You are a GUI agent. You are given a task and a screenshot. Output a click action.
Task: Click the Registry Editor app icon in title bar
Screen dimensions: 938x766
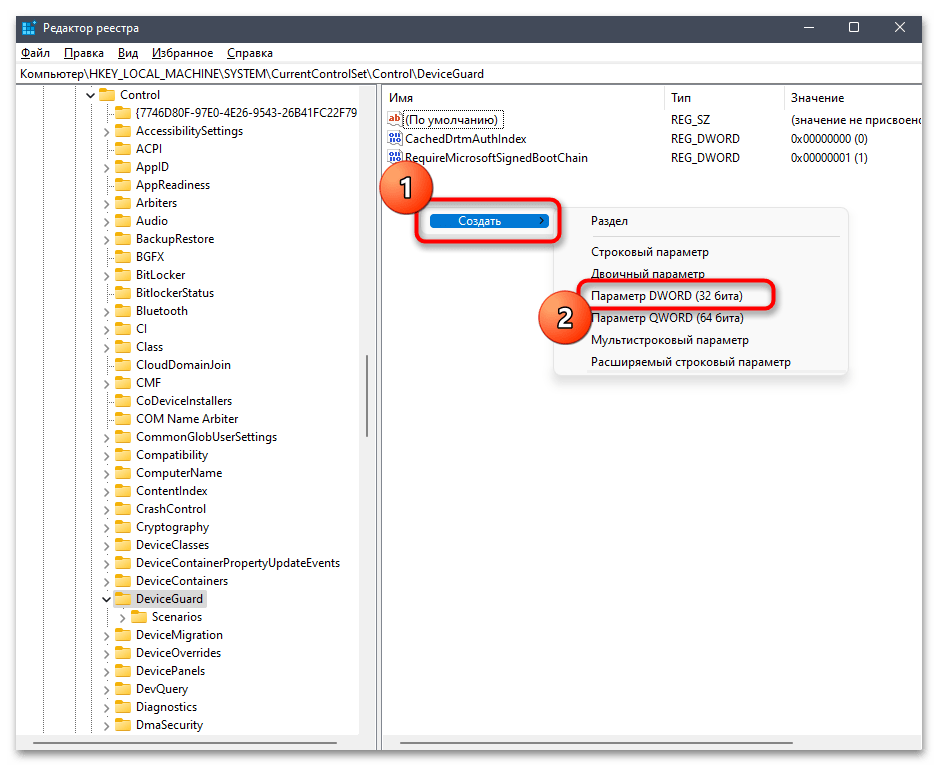[29, 28]
